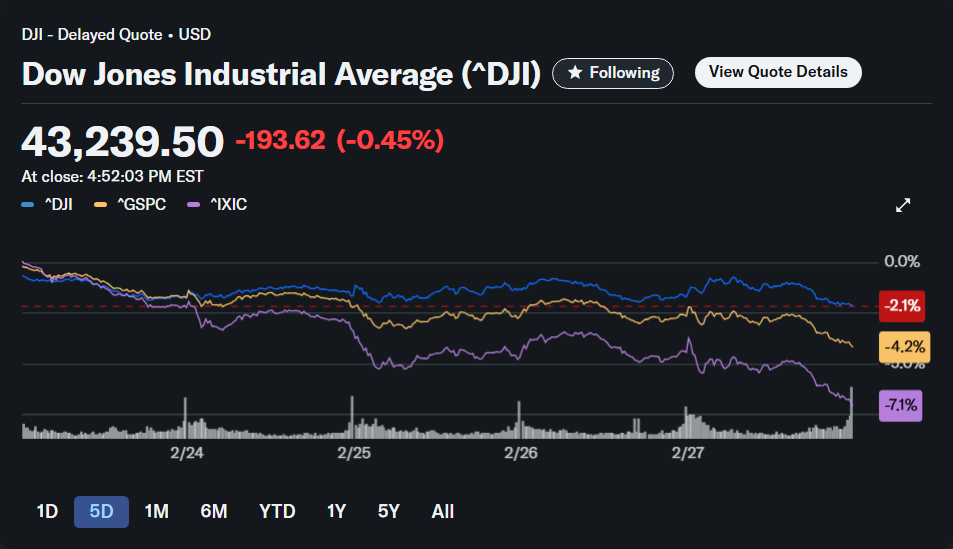Click the purple -7.1% value label
This screenshot has height=549, width=953.
[x=901, y=406]
